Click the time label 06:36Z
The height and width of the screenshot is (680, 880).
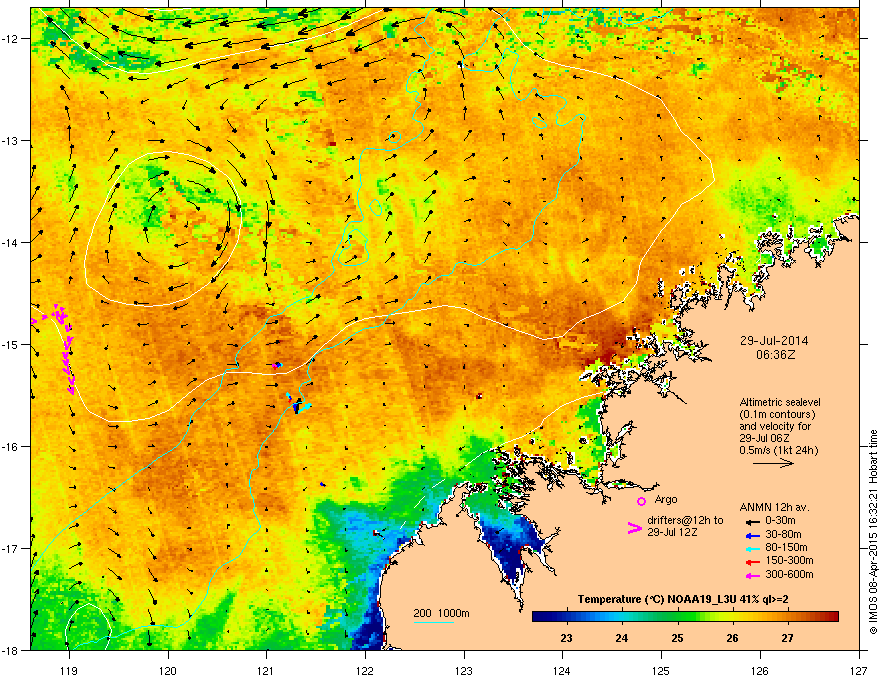(x=775, y=355)
